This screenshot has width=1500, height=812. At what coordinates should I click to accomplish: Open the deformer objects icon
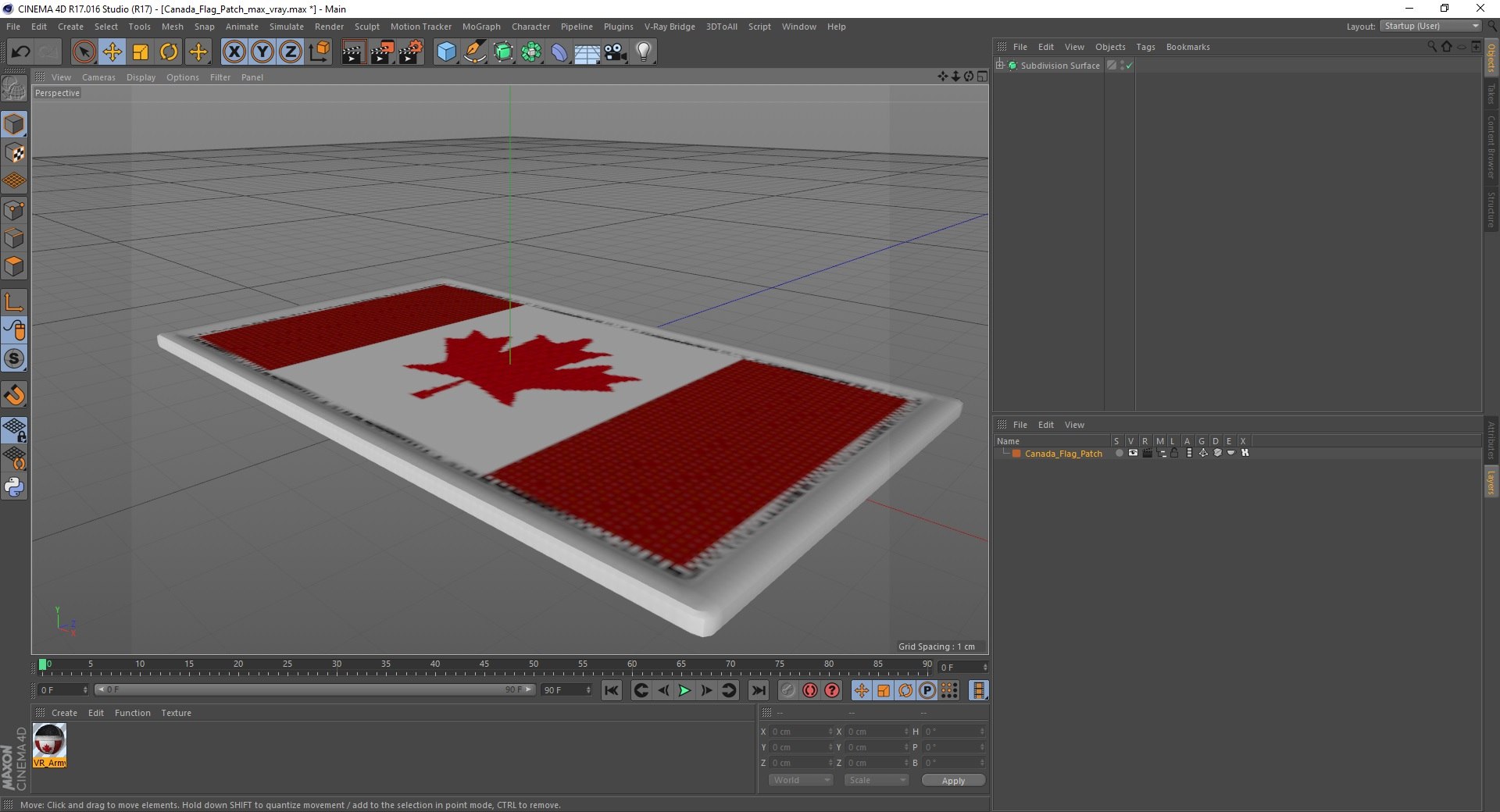click(x=559, y=52)
